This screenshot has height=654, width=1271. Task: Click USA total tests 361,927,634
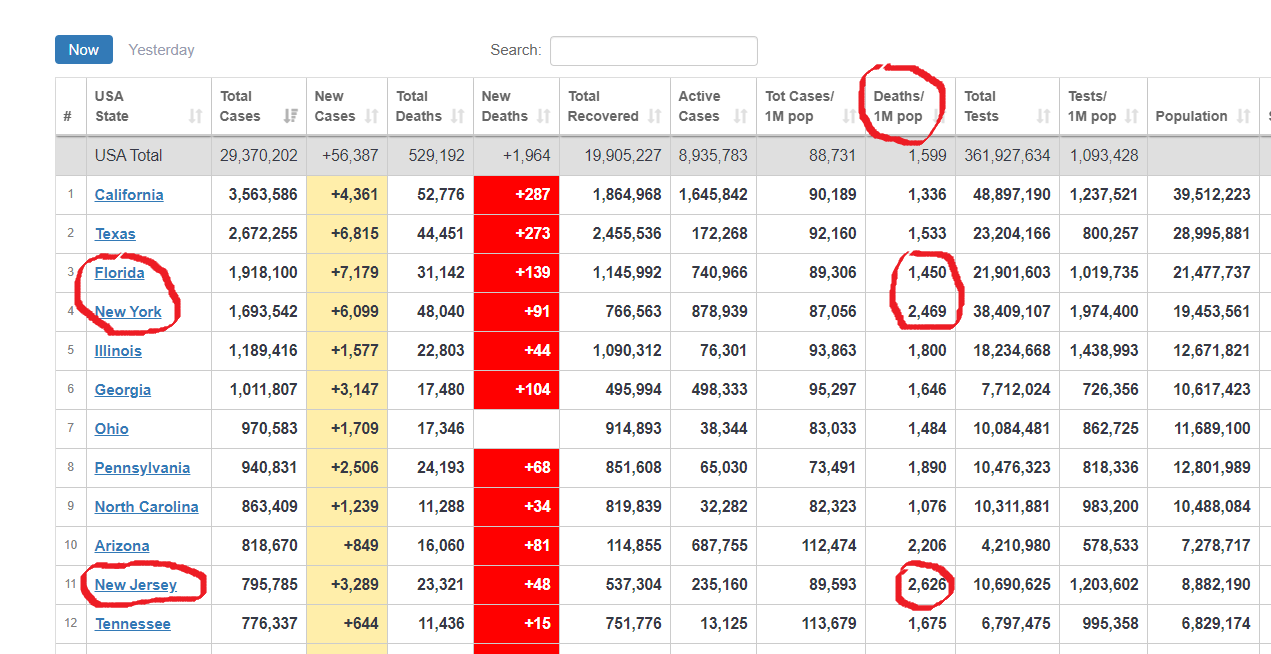(x=1007, y=156)
